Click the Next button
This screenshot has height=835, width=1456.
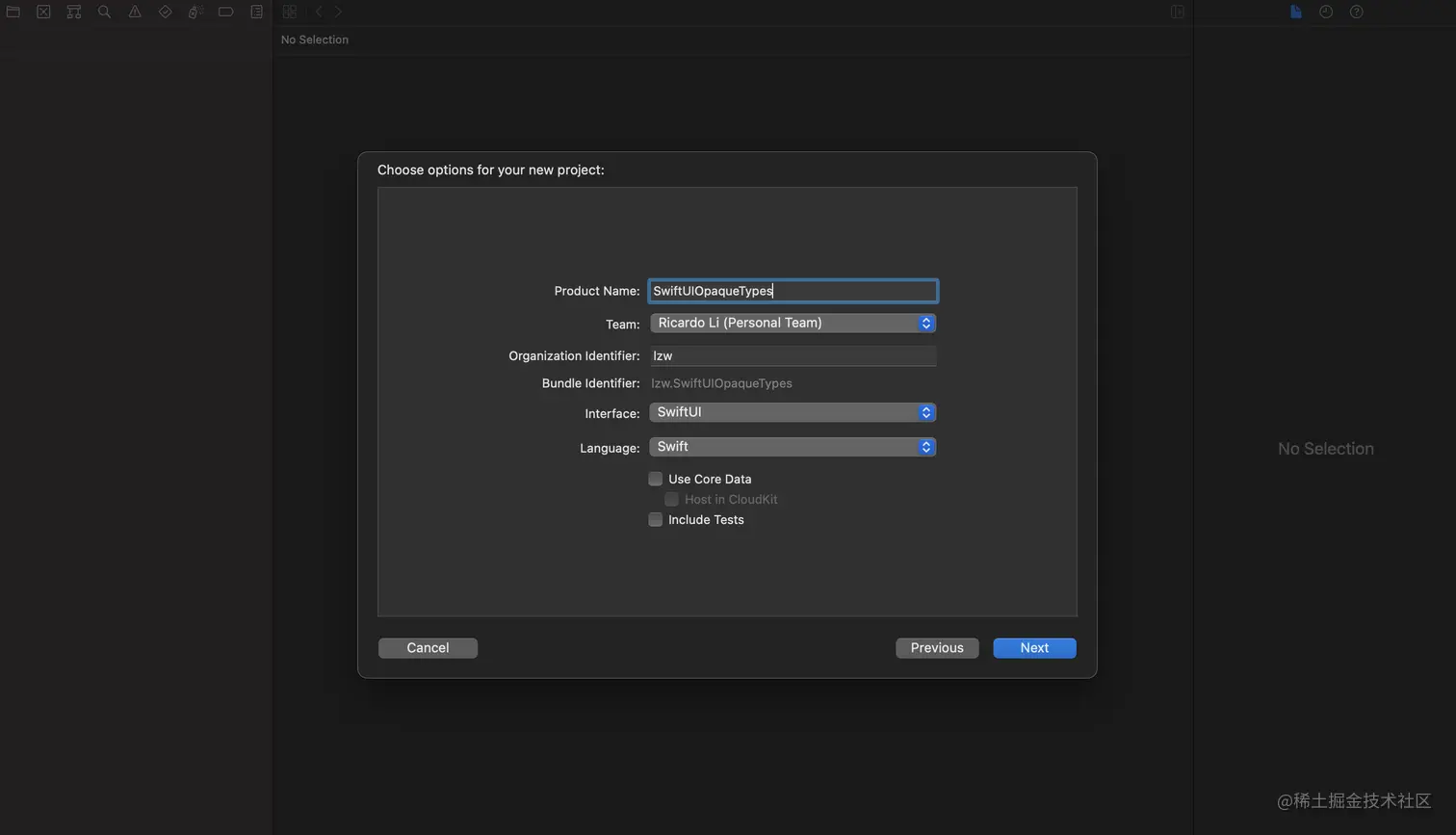coord(1034,648)
